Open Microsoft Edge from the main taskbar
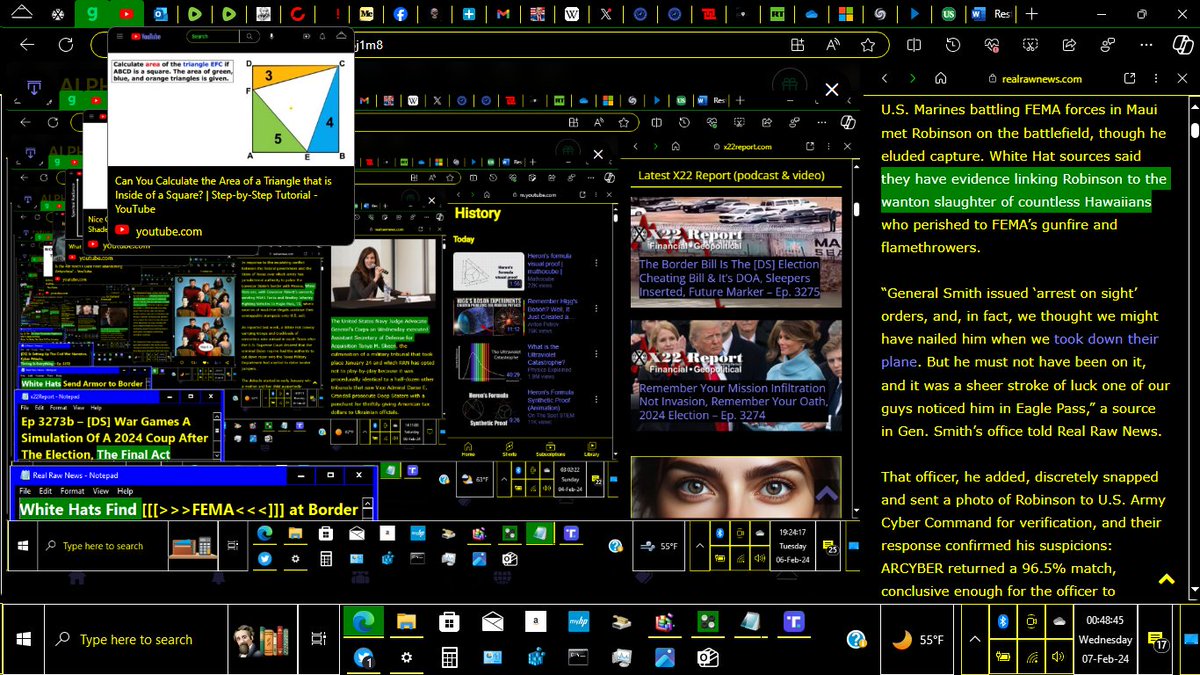The height and width of the screenshot is (675, 1200). 363,622
